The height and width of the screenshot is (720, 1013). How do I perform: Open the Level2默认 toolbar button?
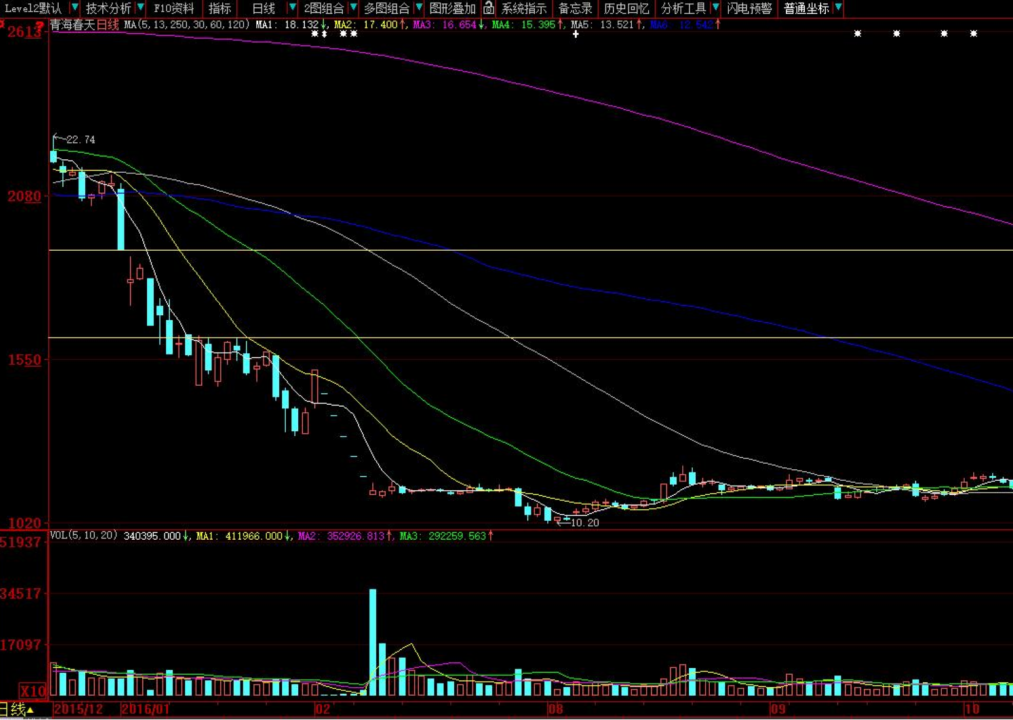click(x=33, y=8)
